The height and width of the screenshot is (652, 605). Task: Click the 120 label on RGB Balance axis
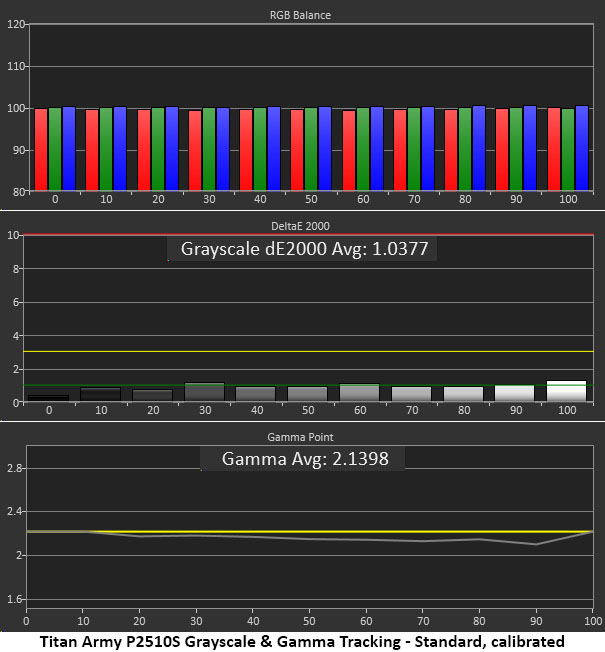click(16, 24)
